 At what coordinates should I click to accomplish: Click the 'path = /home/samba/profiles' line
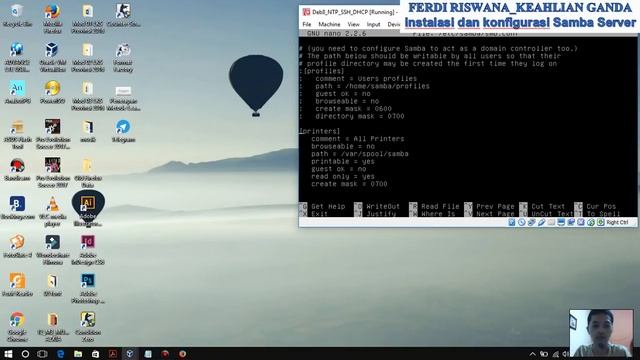coord(372,86)
